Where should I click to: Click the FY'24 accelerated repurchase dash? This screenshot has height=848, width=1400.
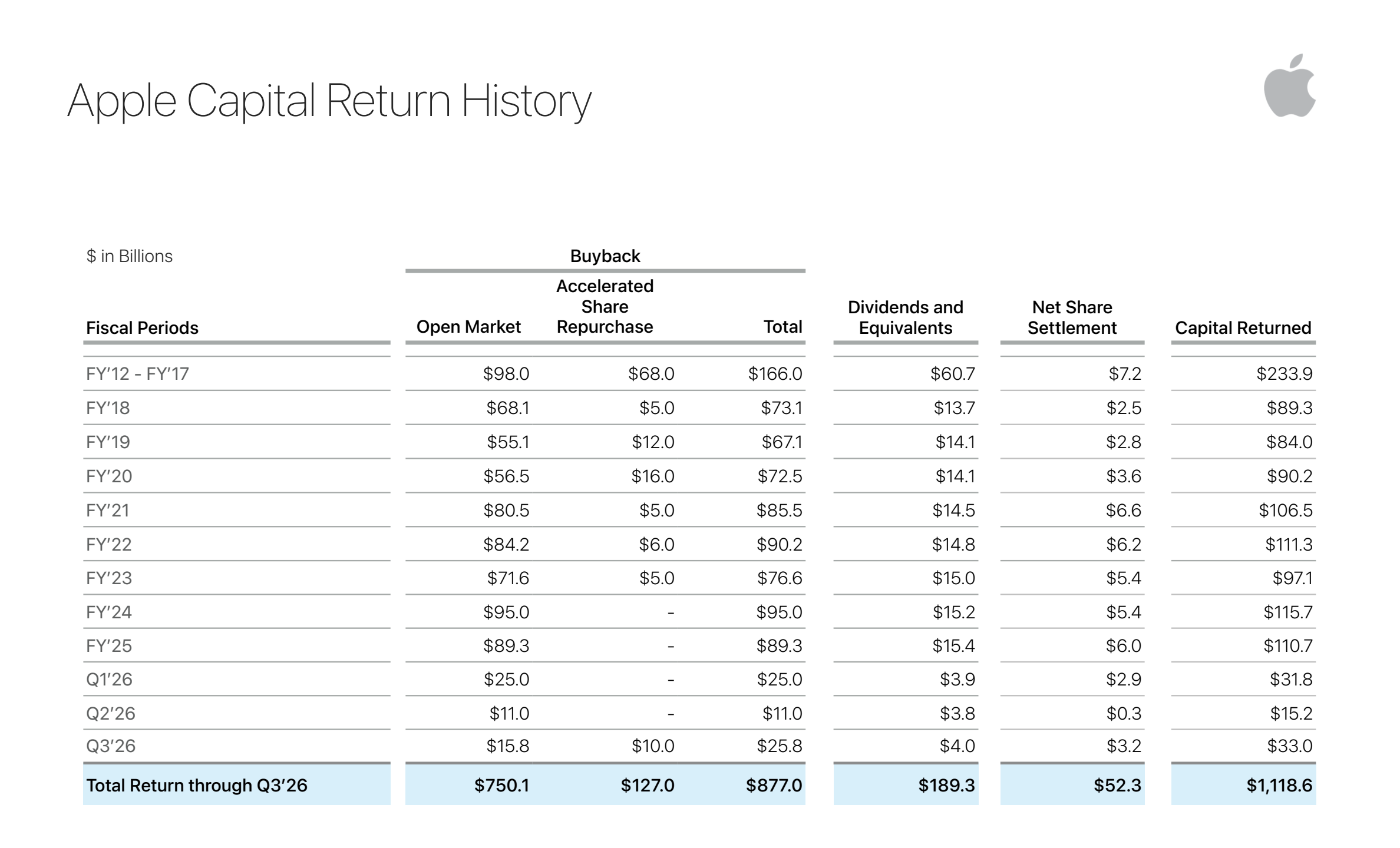point(671,614)
